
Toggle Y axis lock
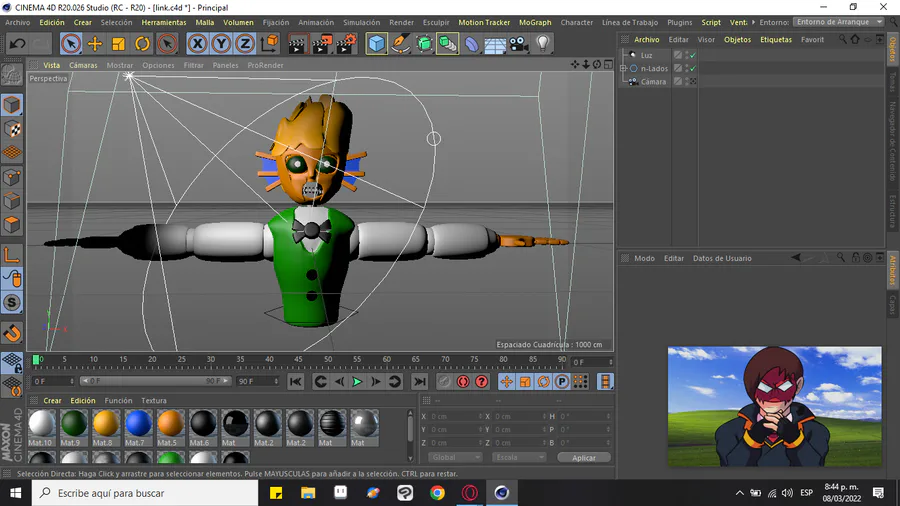click(222, 44)
